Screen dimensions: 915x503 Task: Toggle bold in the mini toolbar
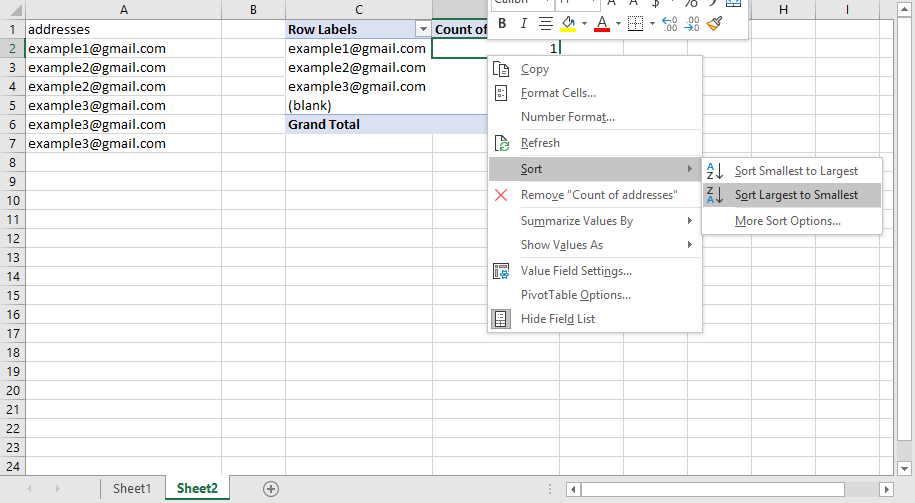502,24
